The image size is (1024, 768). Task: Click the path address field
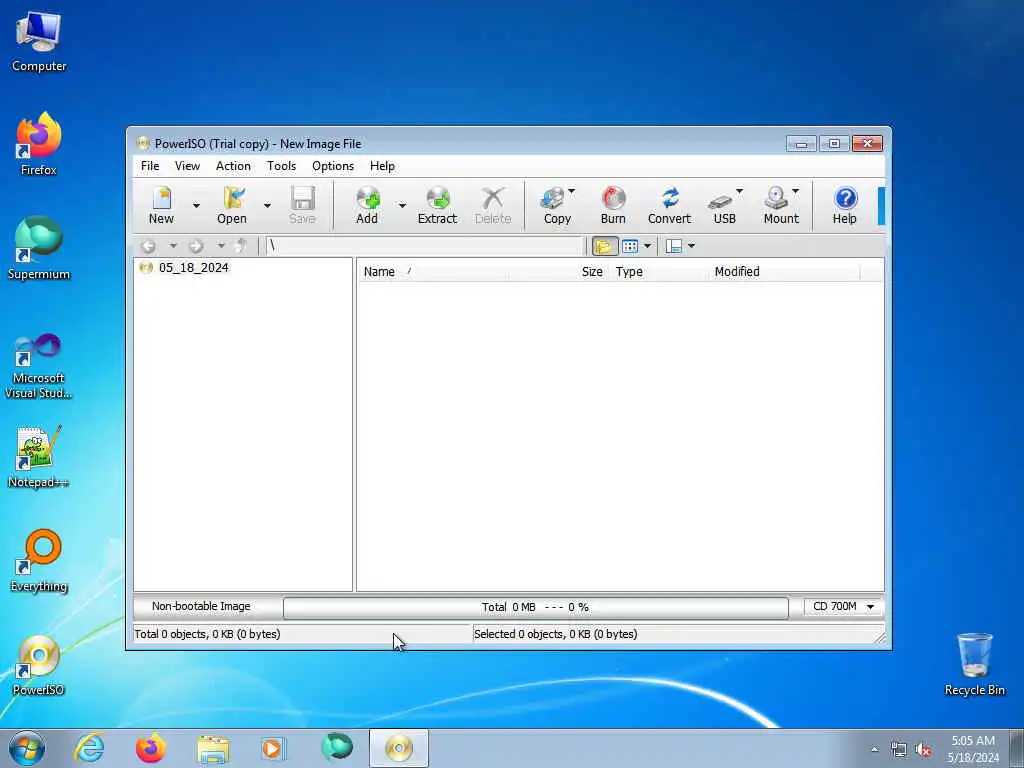click(424, 246)
